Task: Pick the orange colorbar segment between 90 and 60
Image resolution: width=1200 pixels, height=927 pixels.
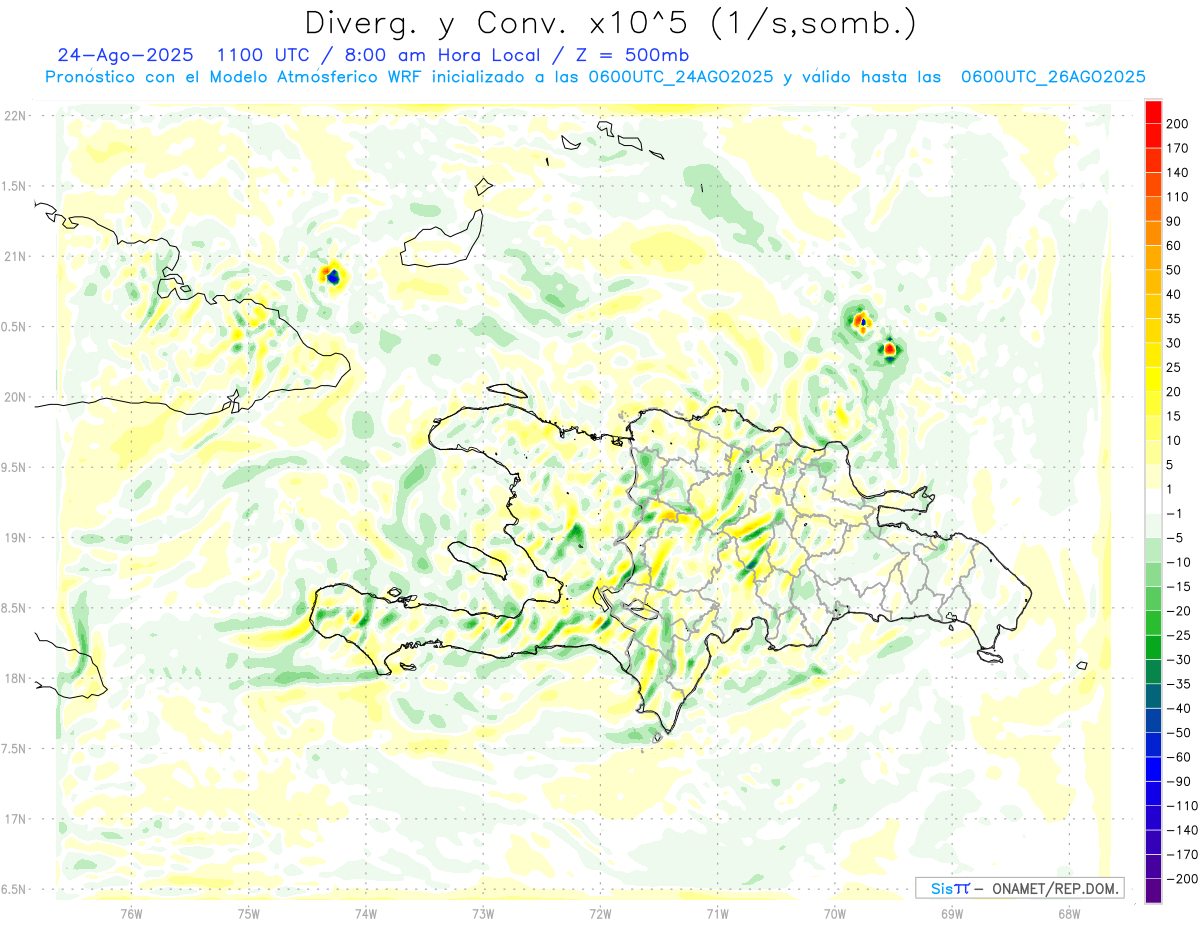Action: pos(1153,234)
